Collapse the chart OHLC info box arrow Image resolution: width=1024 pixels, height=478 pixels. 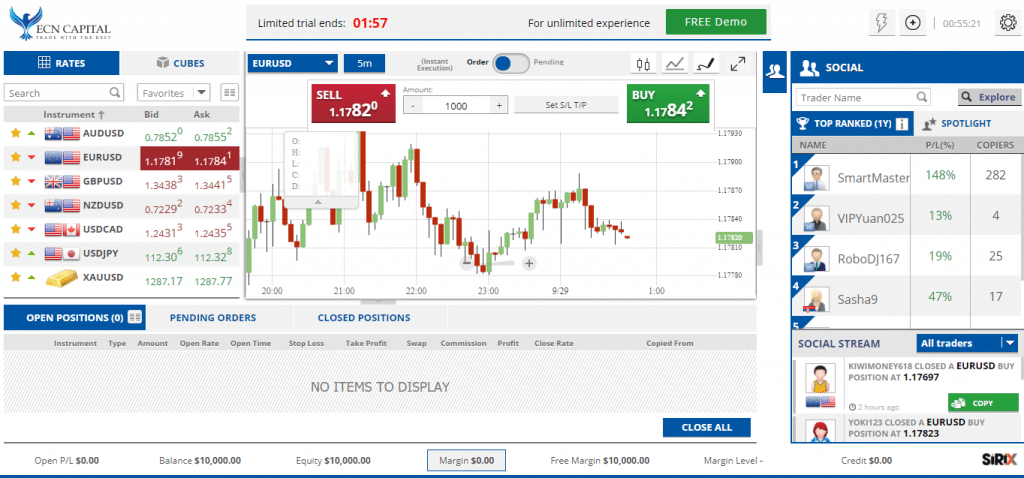click(x=318, y=202)
